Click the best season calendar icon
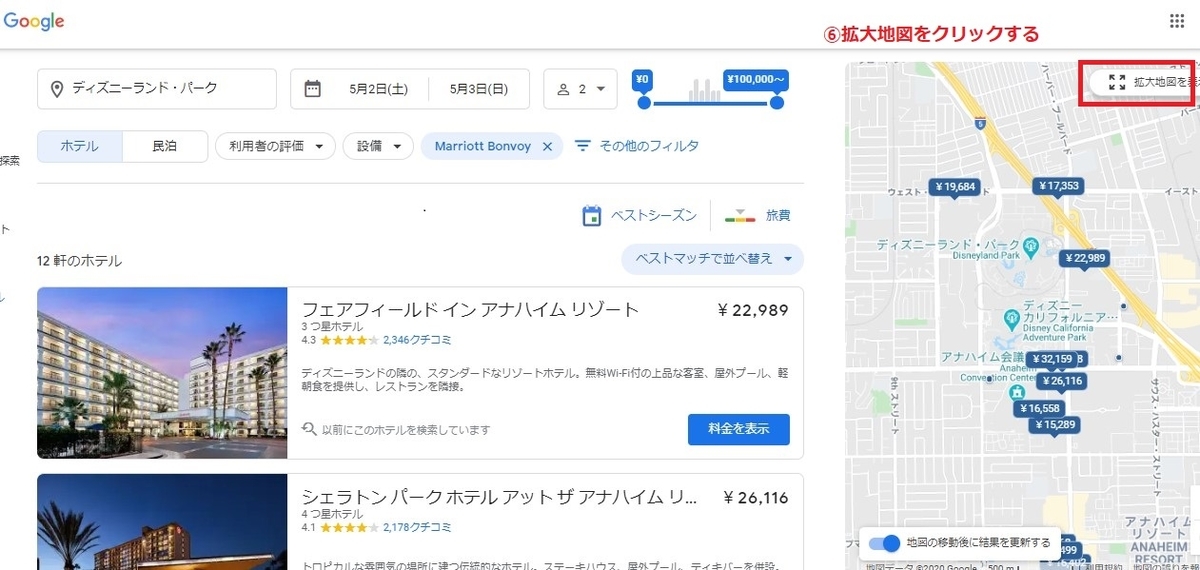This screenshot has width=1200, height=570. pyautogui.click(x=592, y=215)
